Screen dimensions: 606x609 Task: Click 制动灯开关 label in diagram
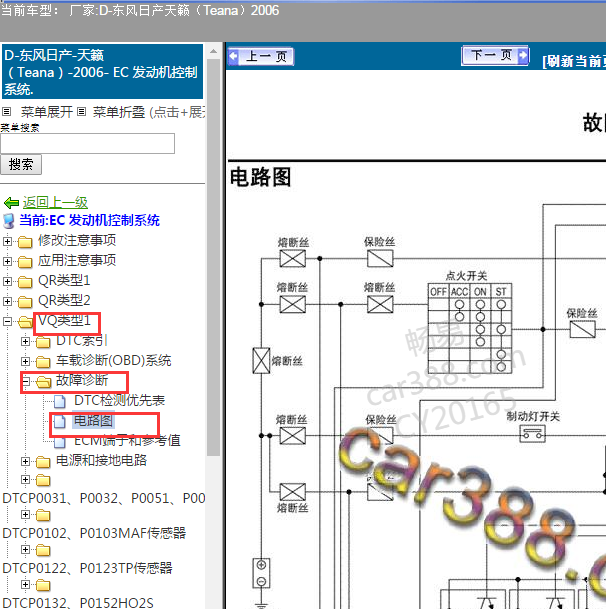[x=533, y=417]
